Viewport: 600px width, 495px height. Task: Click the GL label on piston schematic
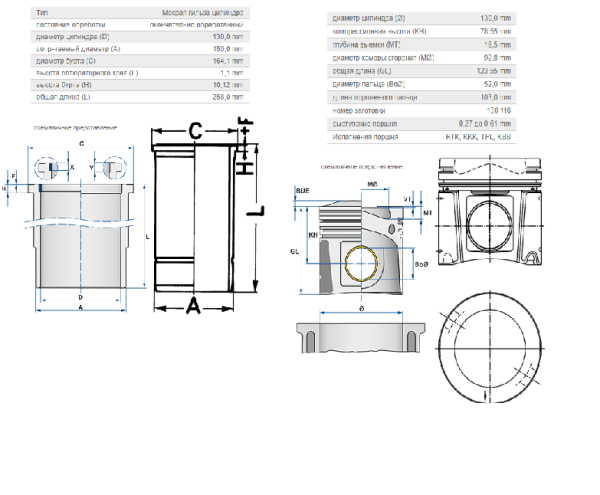coord(294,251)
